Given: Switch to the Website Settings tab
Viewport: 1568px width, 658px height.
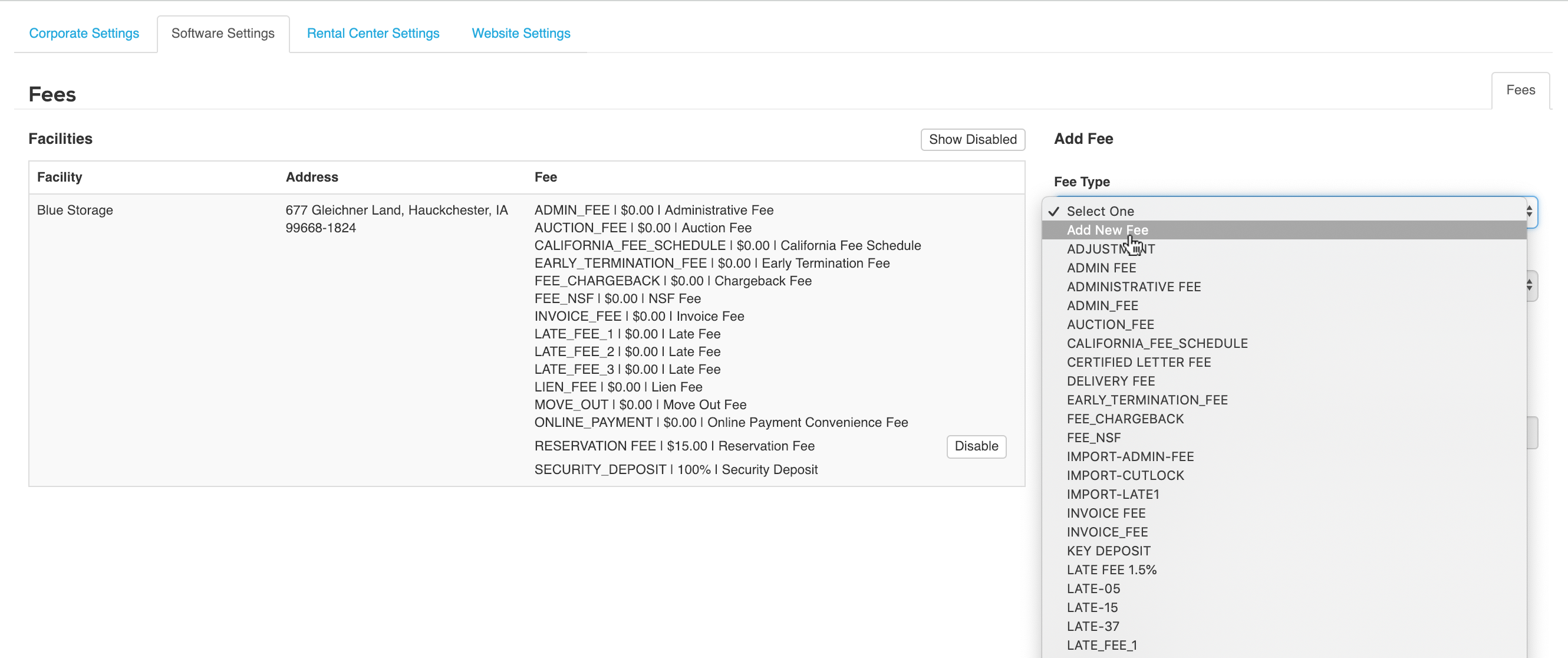Looking at the screenshot, I should 521,33.
